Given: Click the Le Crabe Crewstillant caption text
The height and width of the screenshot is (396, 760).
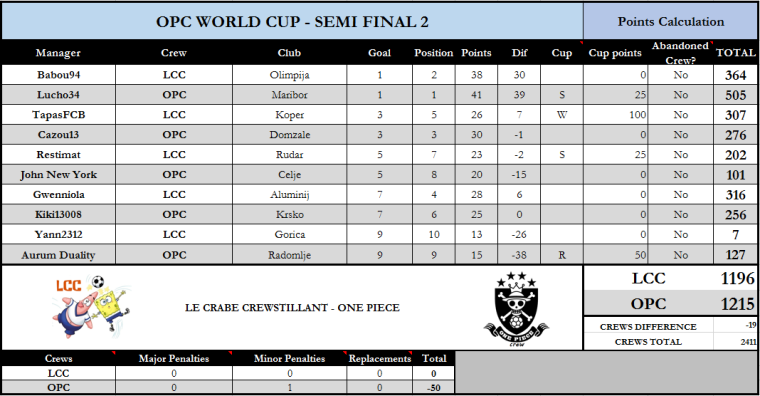Looking at the screenshot, I should [292, 308].
